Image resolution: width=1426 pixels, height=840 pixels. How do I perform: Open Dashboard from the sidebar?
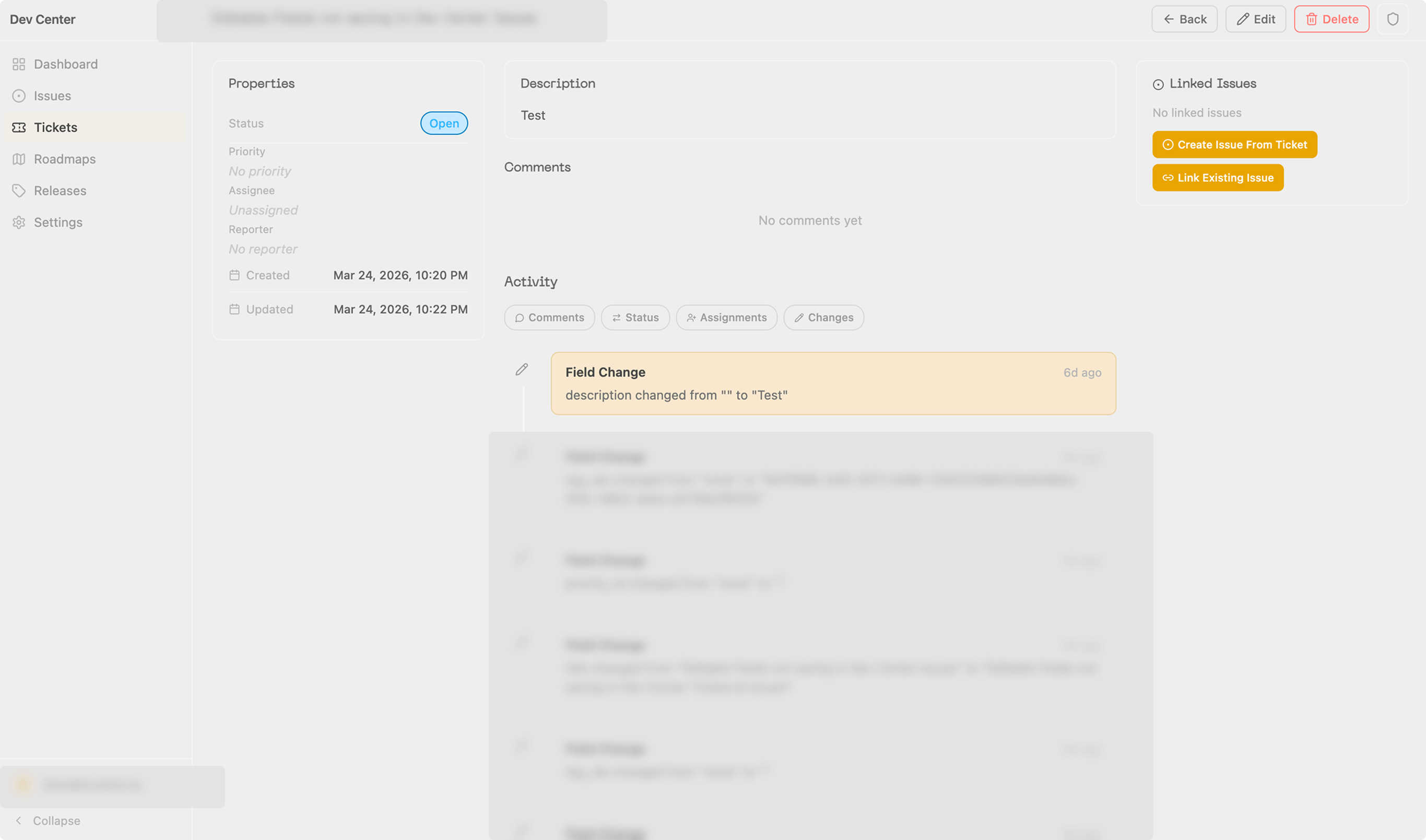(65, 64)
